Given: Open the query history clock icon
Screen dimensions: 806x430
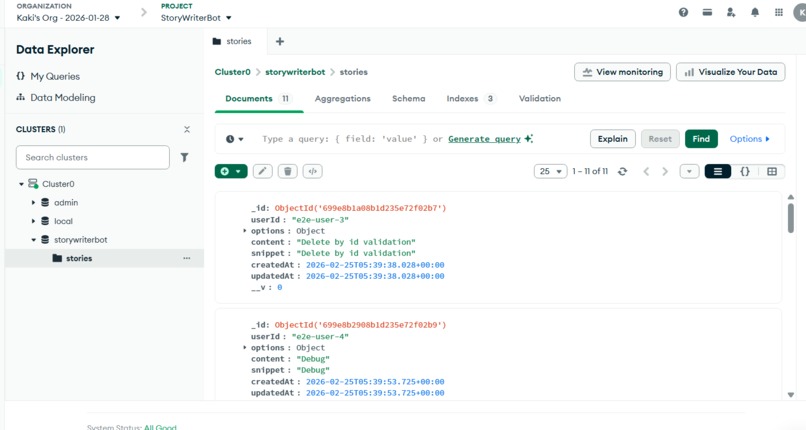Looking at the screenshot, I should pyautogui.click(x=234, y=139).
